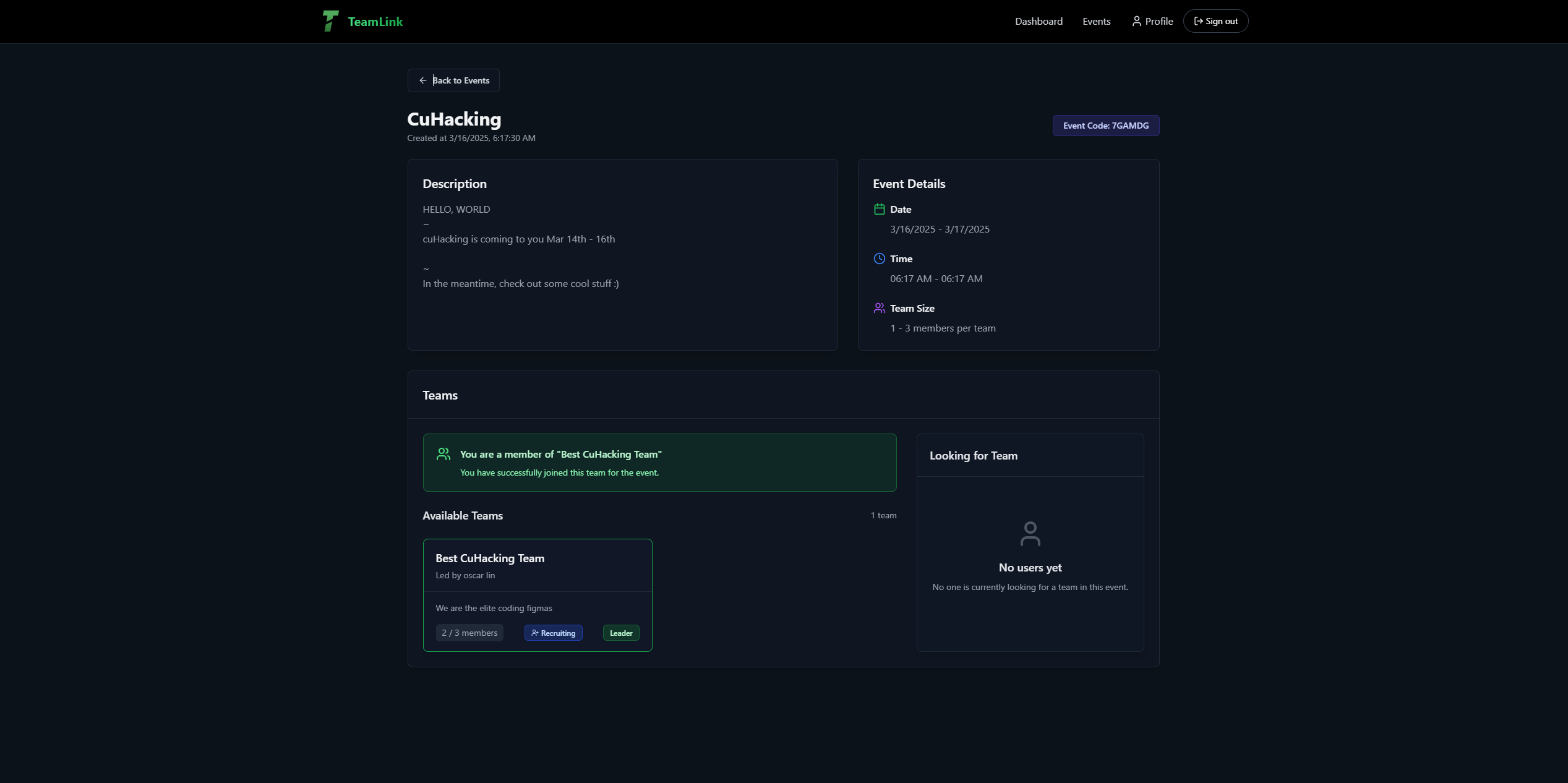Click the clock icon next to Time
This screenshot has height=783, width=1568.
click(879, 259)
